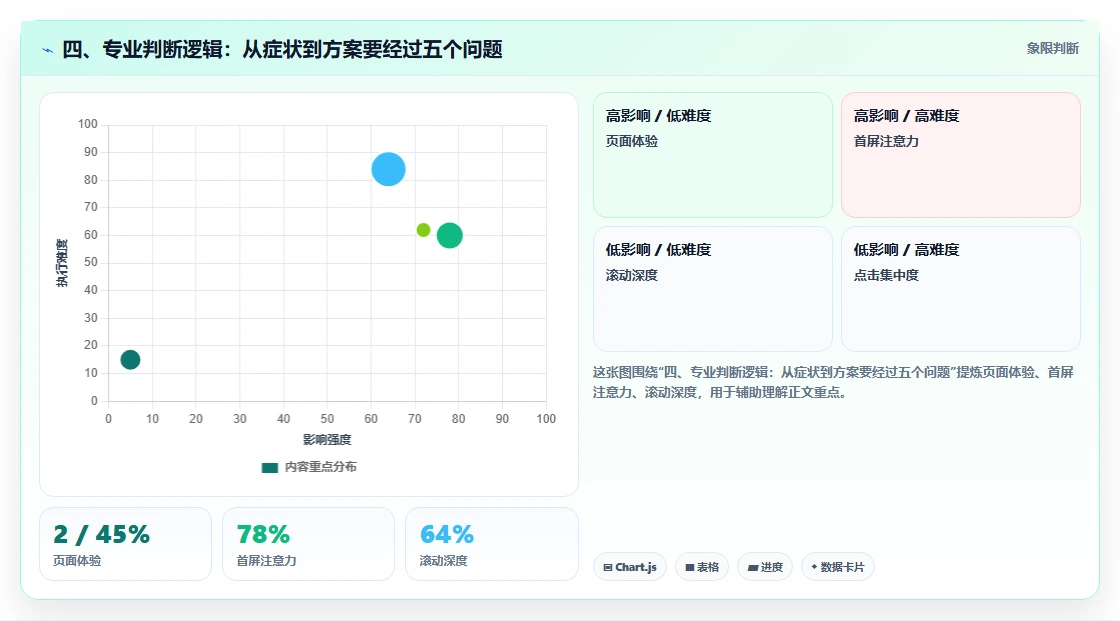Select the green bubble near 80 on the chart
Viewport: 1120px width, 621px height.
(449, 235)
